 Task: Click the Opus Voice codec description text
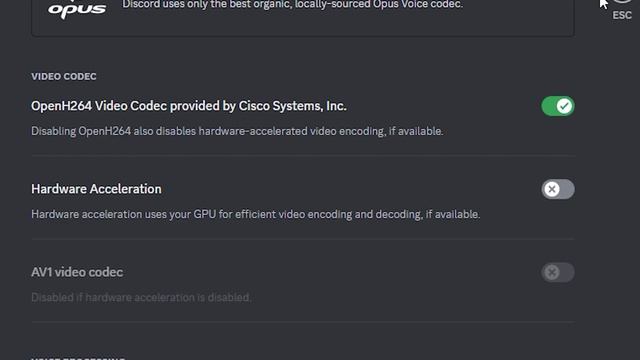click(x=292, y=4)
